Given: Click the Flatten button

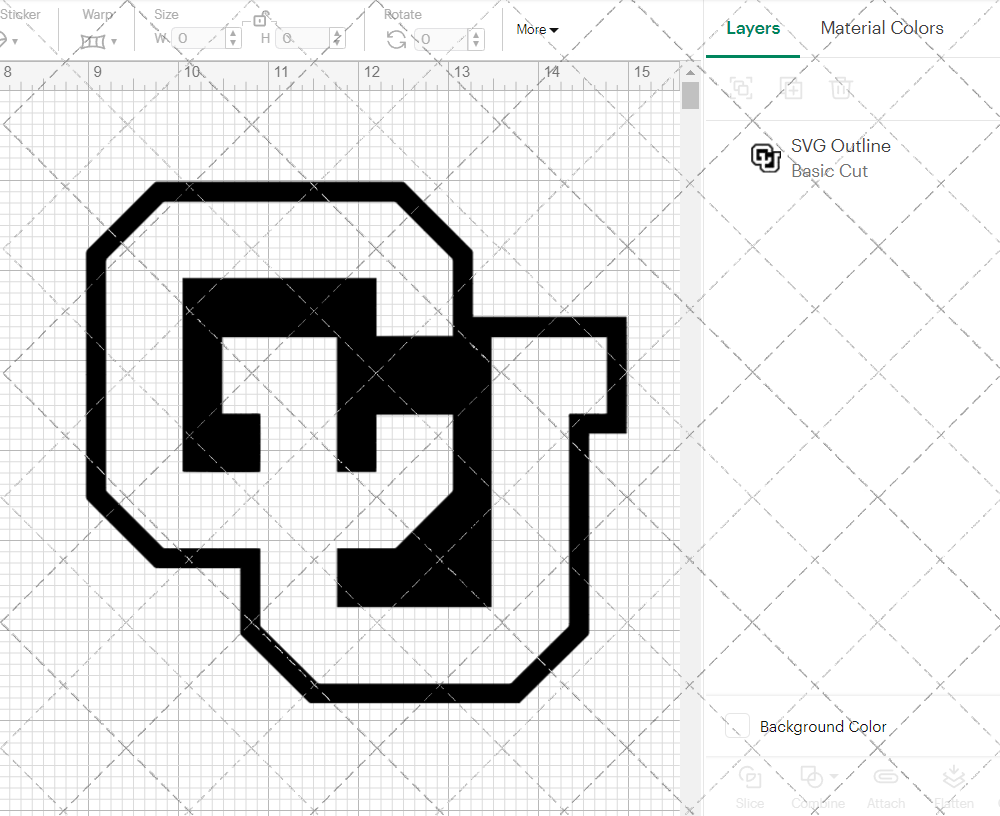Looking at the screenshot, I should pyautogui.click(x=953, y=788).
